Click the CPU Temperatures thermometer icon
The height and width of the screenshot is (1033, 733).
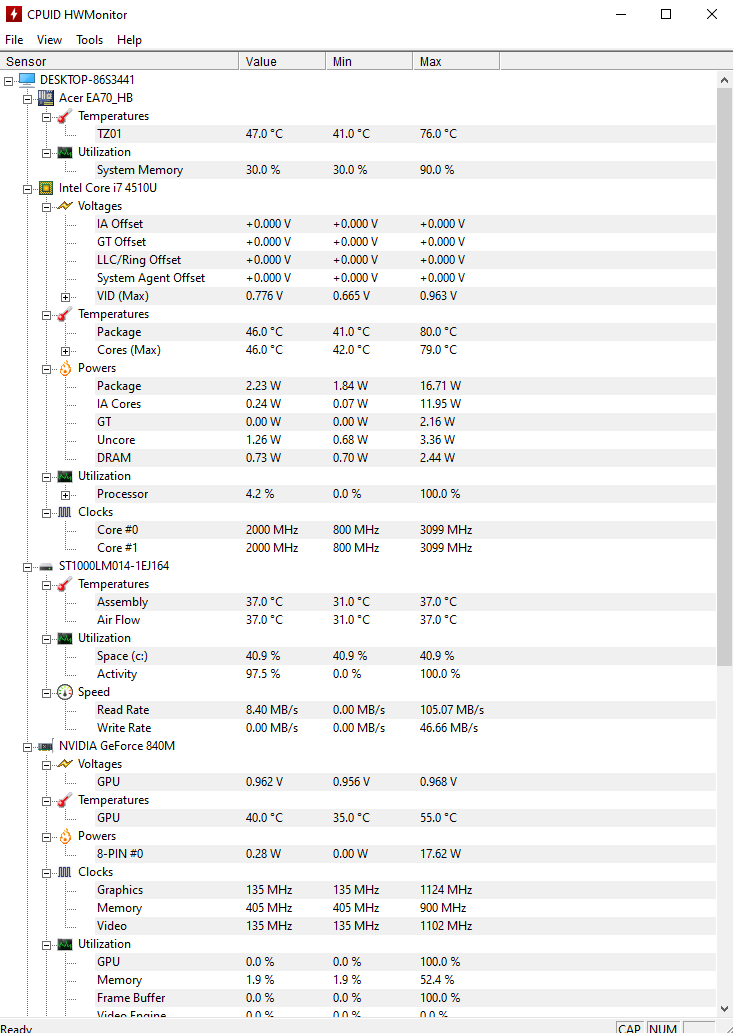(x=65, y=314)
